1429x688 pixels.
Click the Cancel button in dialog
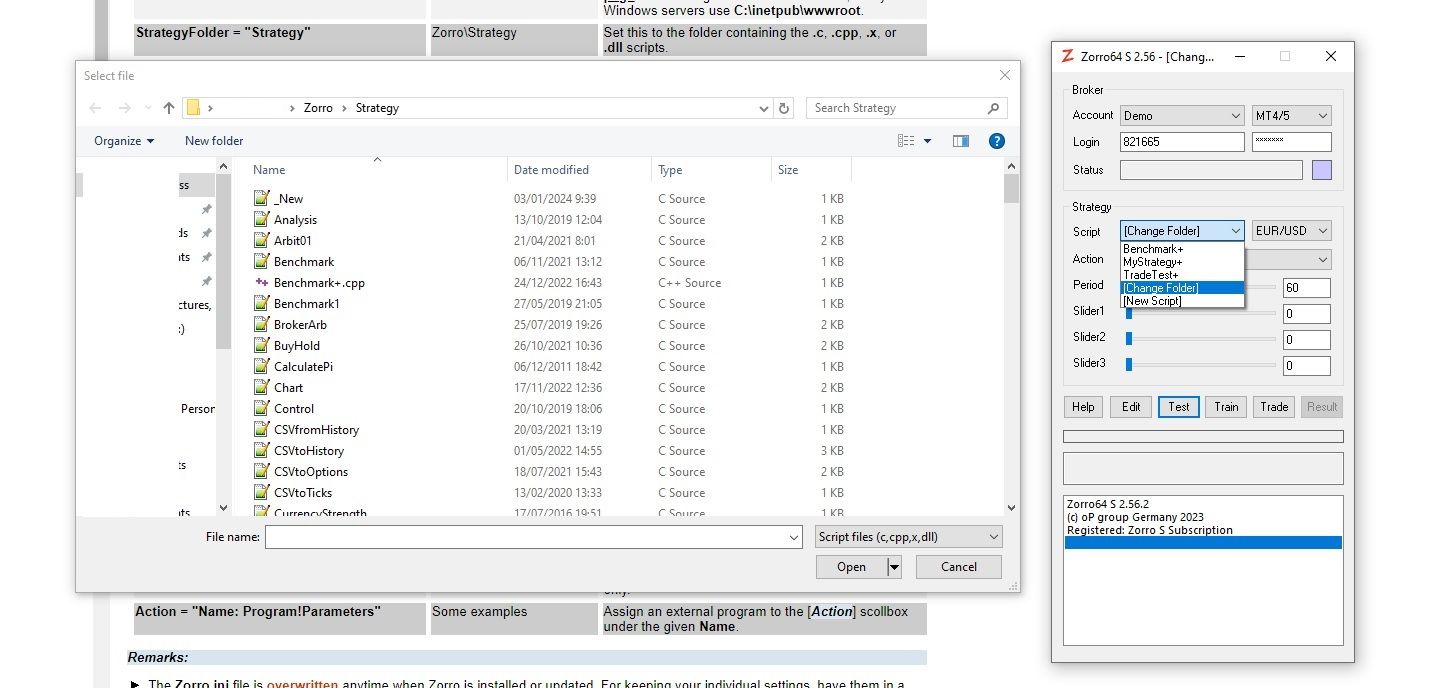[958, 567]
